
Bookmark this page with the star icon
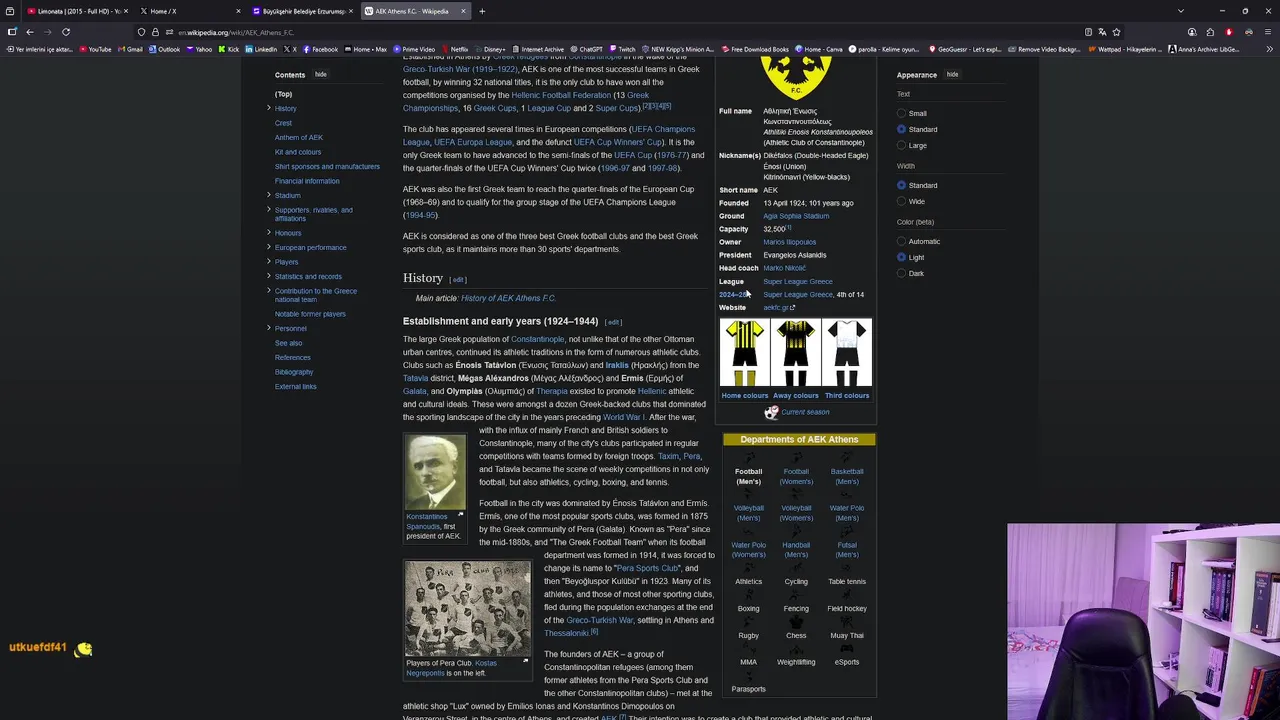(x=1117, y=32)
